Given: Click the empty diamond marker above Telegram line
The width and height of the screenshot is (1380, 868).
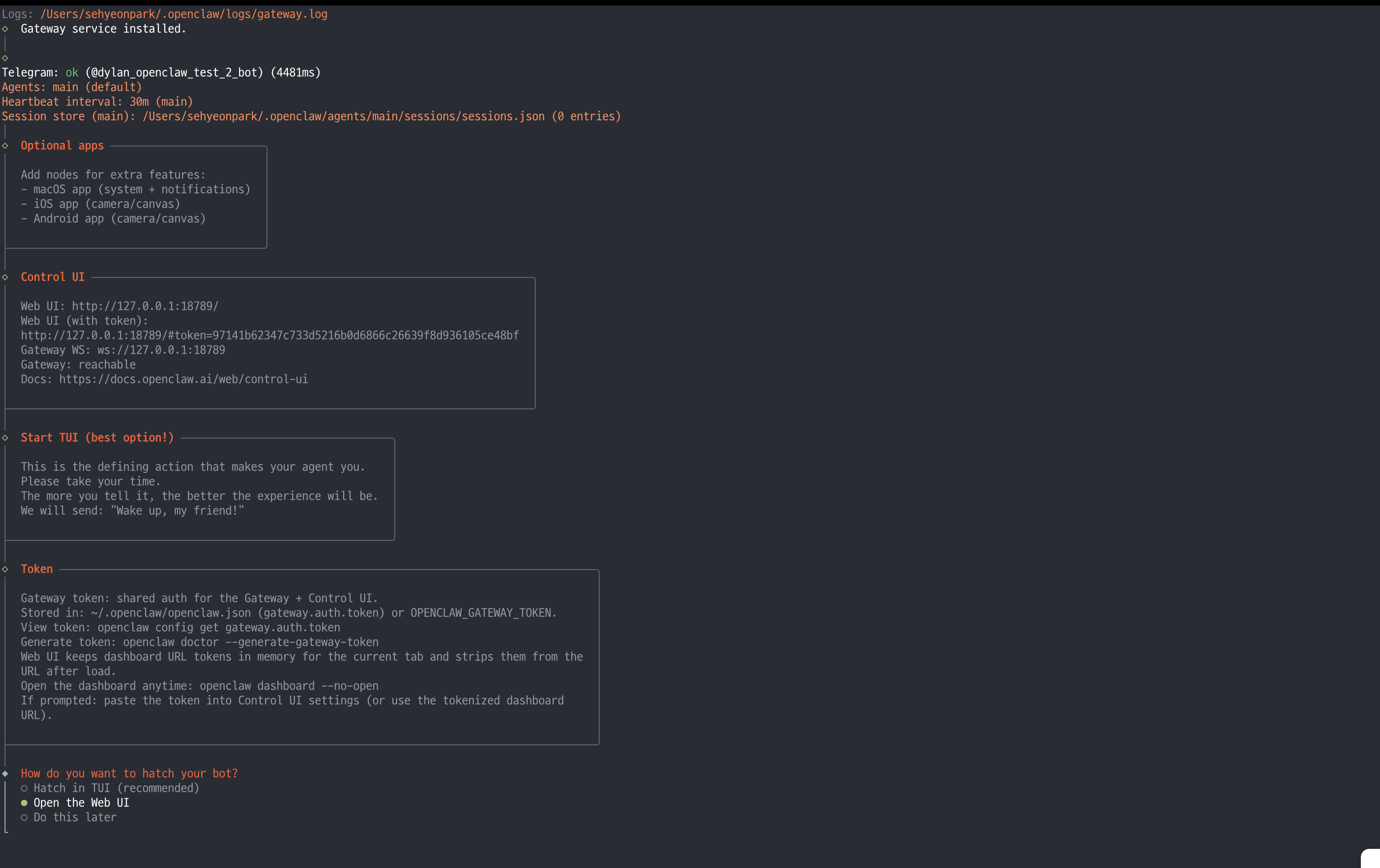Looking at the screenshot, I should point(5,58).
